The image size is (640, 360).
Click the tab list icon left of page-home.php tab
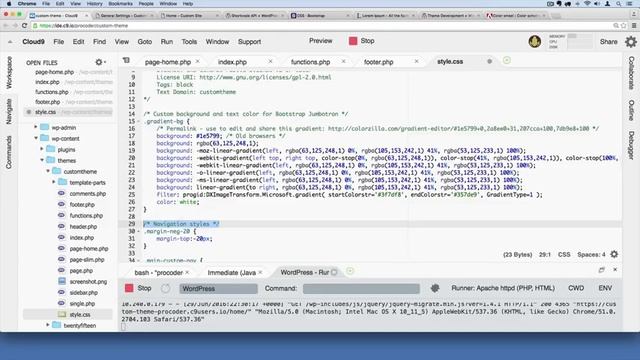click(126, 60)
